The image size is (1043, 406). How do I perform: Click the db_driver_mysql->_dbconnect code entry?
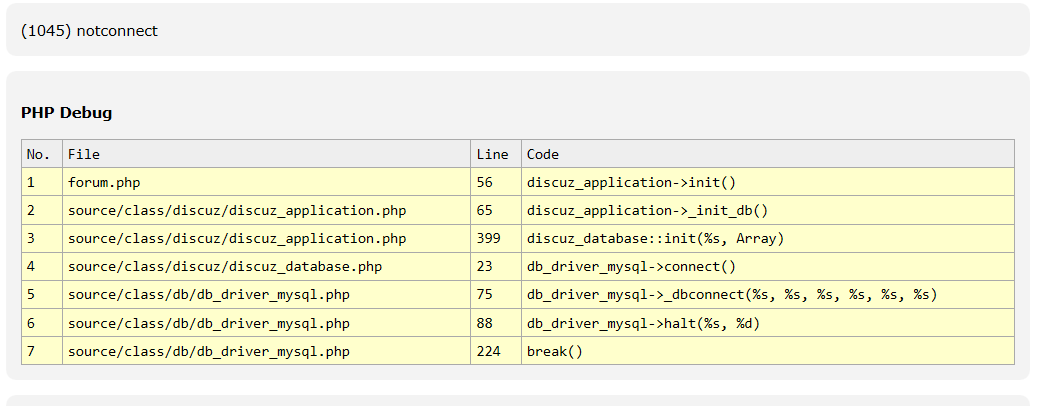[x=731, y=295]
